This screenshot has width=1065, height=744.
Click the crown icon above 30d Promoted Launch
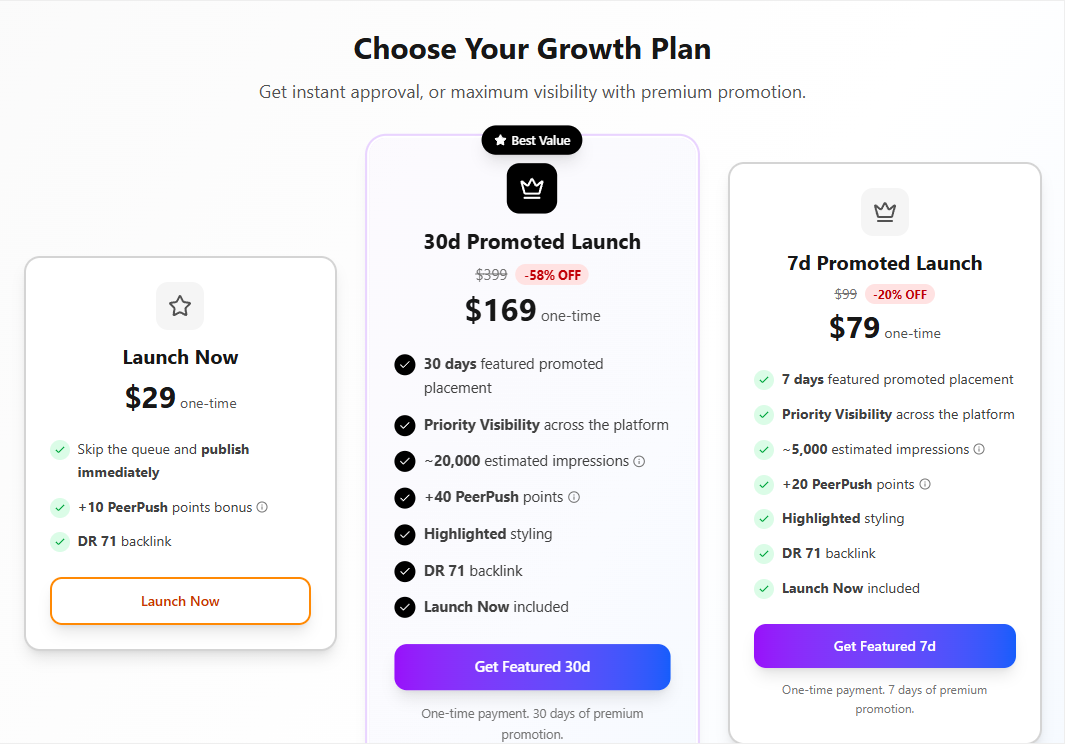[531, 188]
